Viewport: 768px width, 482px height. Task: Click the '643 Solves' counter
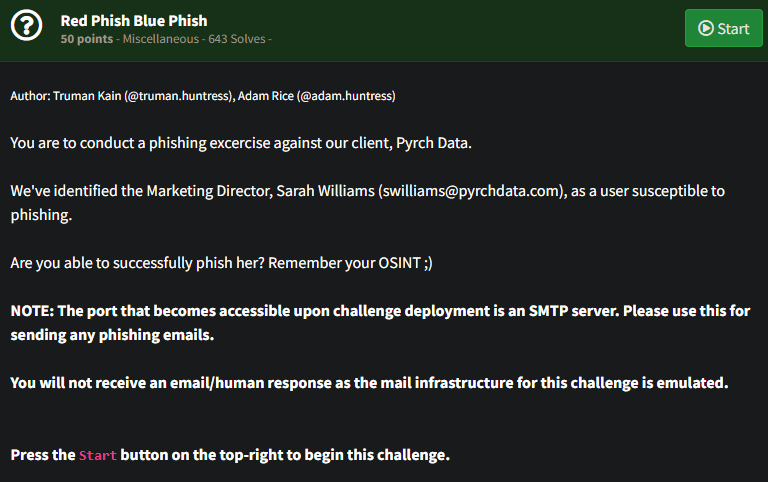pyautogui.click(x=236, y=39)
